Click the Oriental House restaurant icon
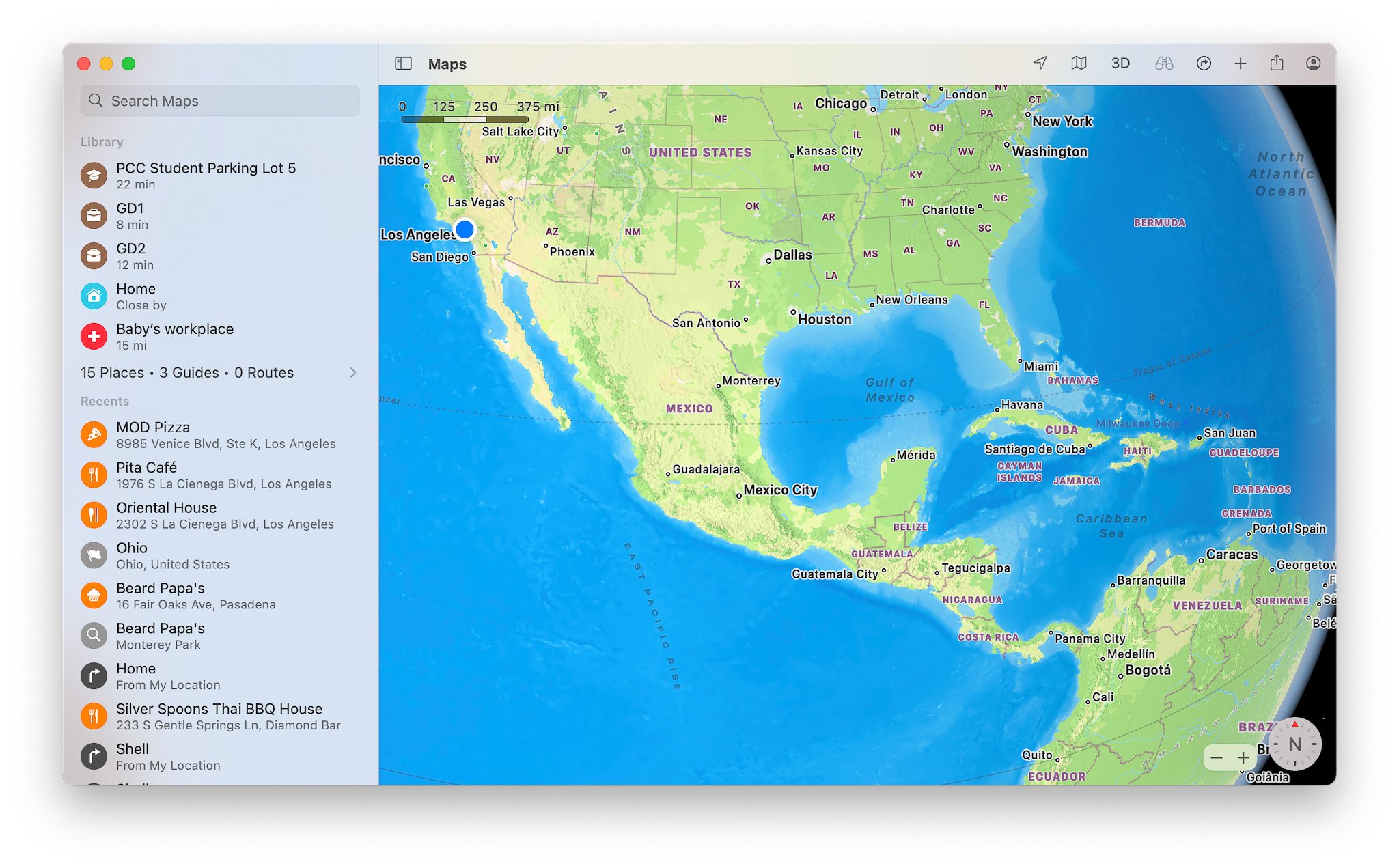The image size is (1399, 868). 94,516
